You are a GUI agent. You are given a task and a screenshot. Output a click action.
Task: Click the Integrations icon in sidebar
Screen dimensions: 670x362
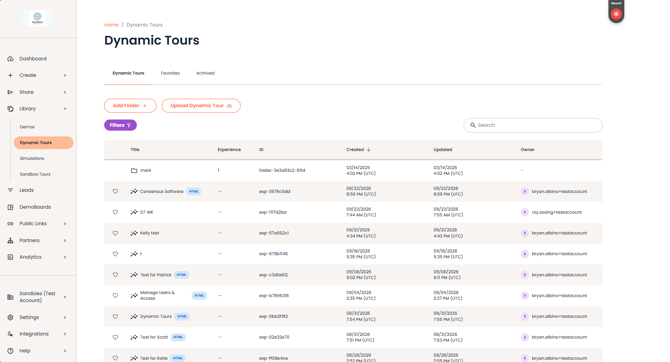point(10,334)
